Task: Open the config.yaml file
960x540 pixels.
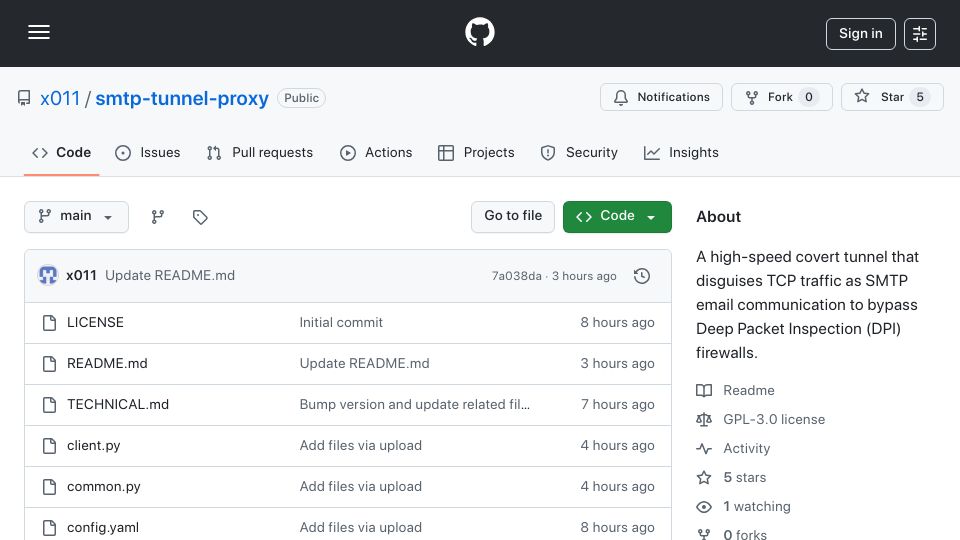Action: pos(103,528)
